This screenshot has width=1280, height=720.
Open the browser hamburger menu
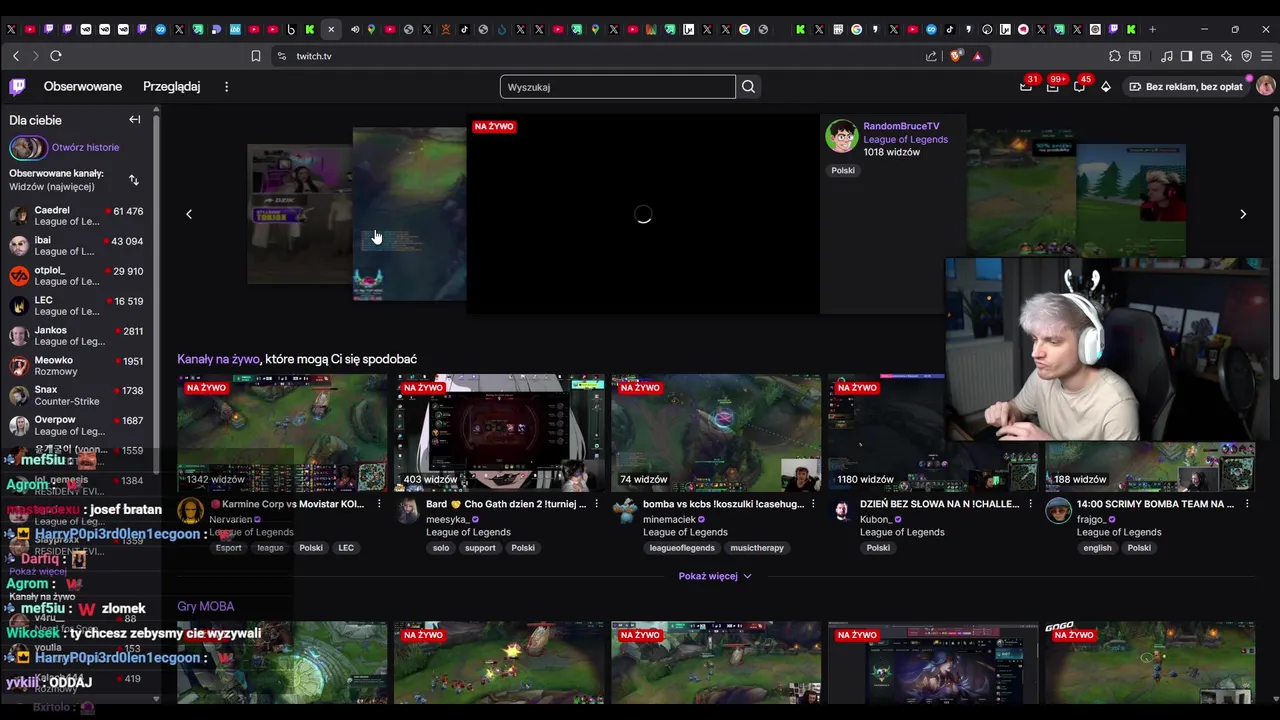coord(1267,56)
